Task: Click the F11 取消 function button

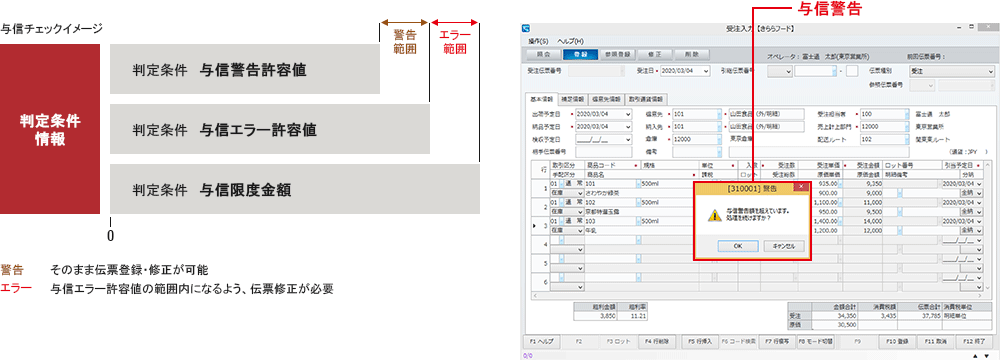Action: 936,341
